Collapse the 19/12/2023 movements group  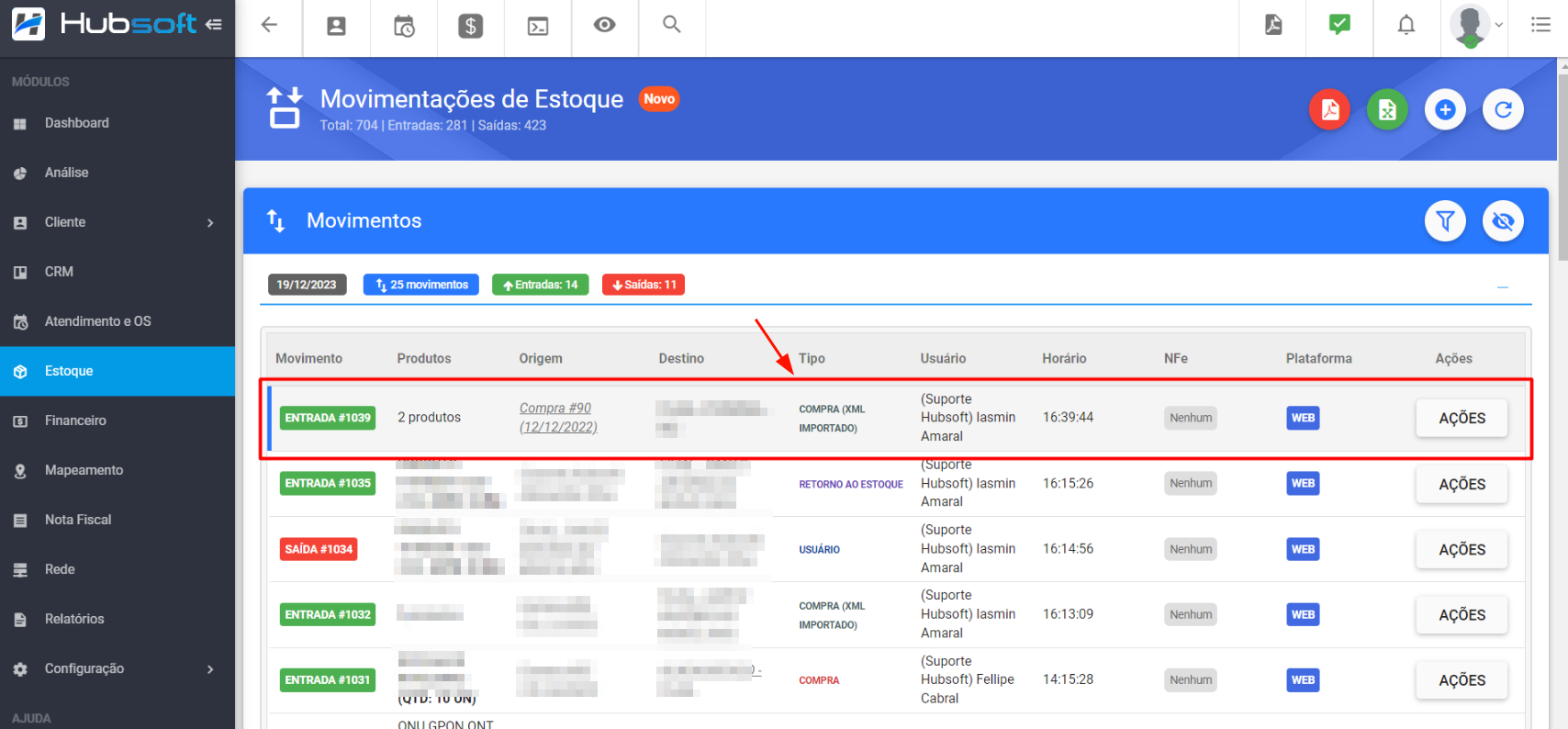tap(1503, 286)
